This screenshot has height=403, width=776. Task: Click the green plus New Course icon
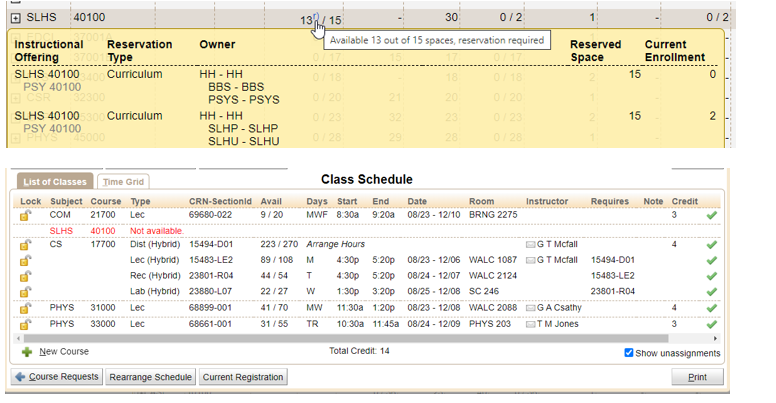(x=27, y=352)
